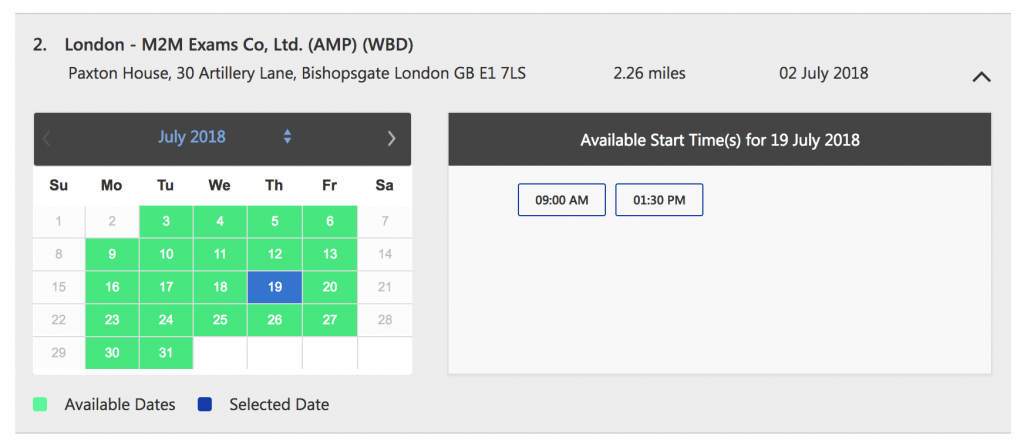Viewport: 1024px width, 443px height.
Task: Pick July 31 available date
Action: point(167,353)
